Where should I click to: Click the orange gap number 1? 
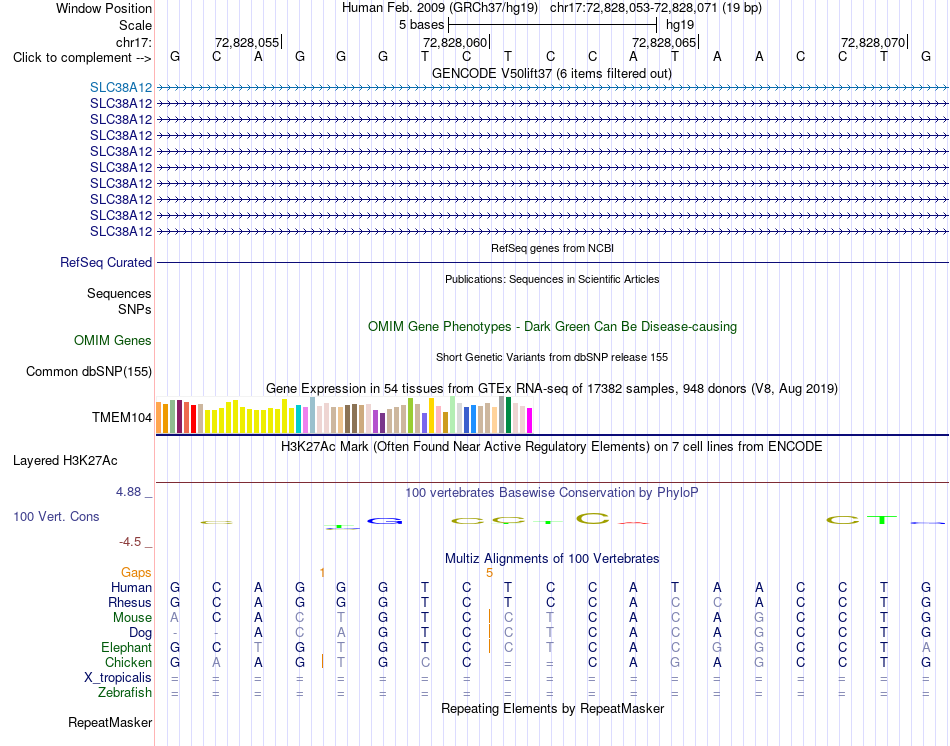[322, 573]
